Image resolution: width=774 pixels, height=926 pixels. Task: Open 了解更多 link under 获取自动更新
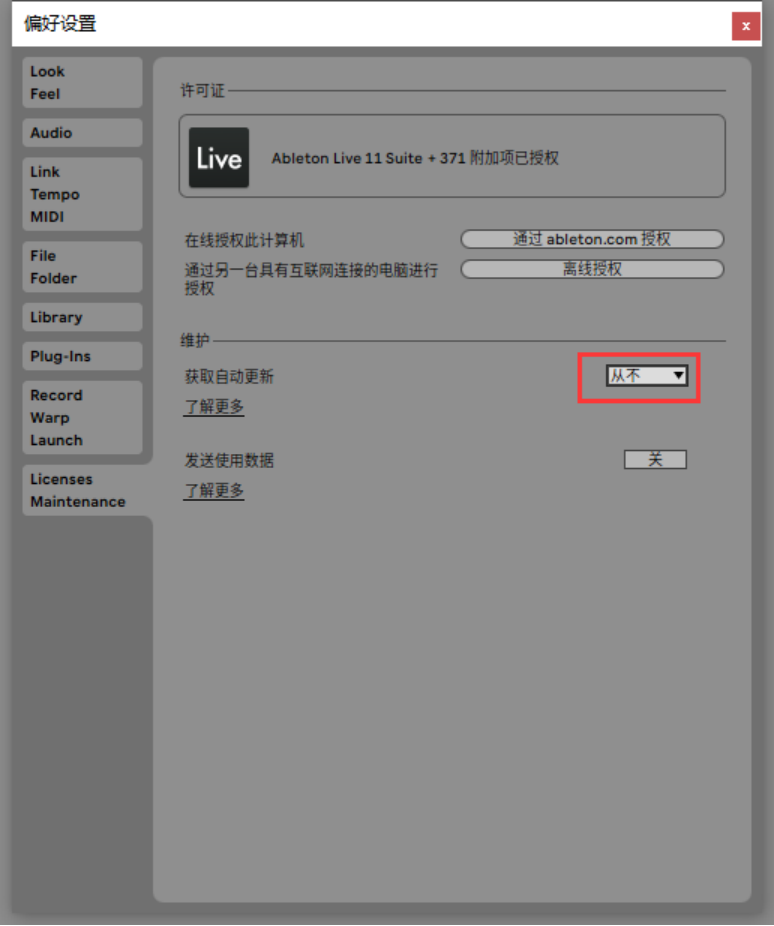coord(214,406)
